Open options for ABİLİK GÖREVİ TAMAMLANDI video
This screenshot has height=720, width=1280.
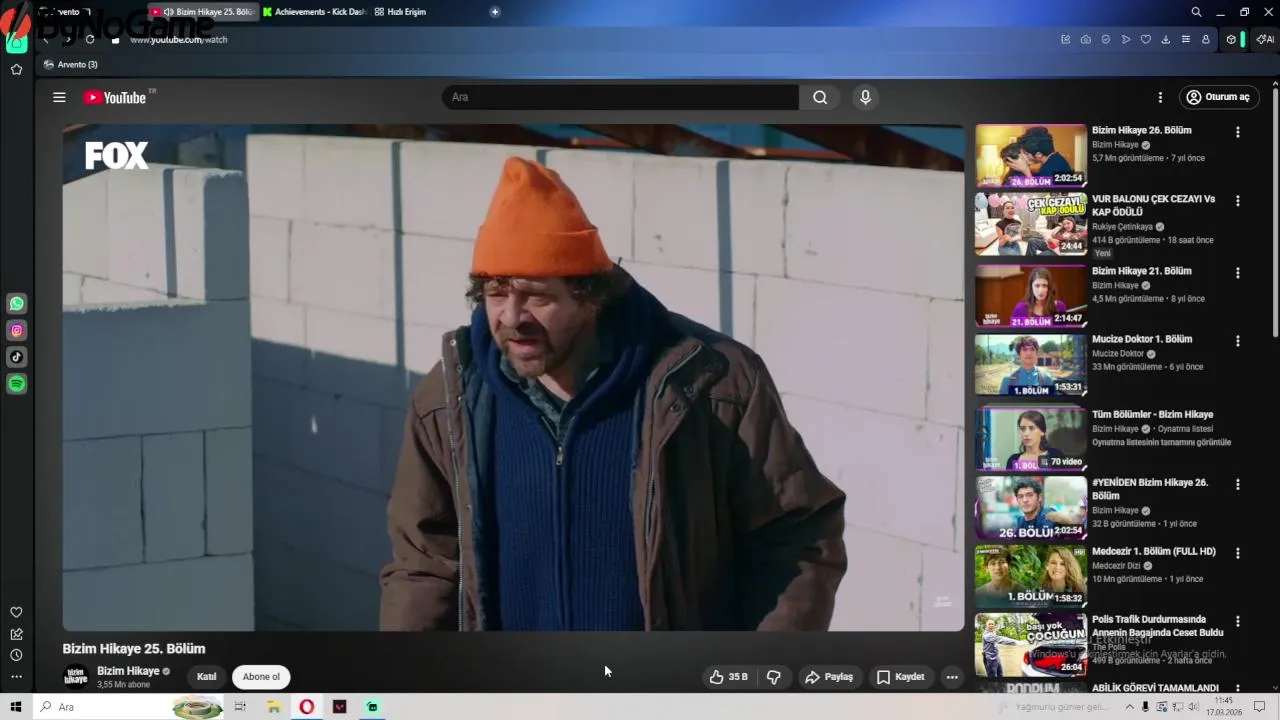(1237, 689)
